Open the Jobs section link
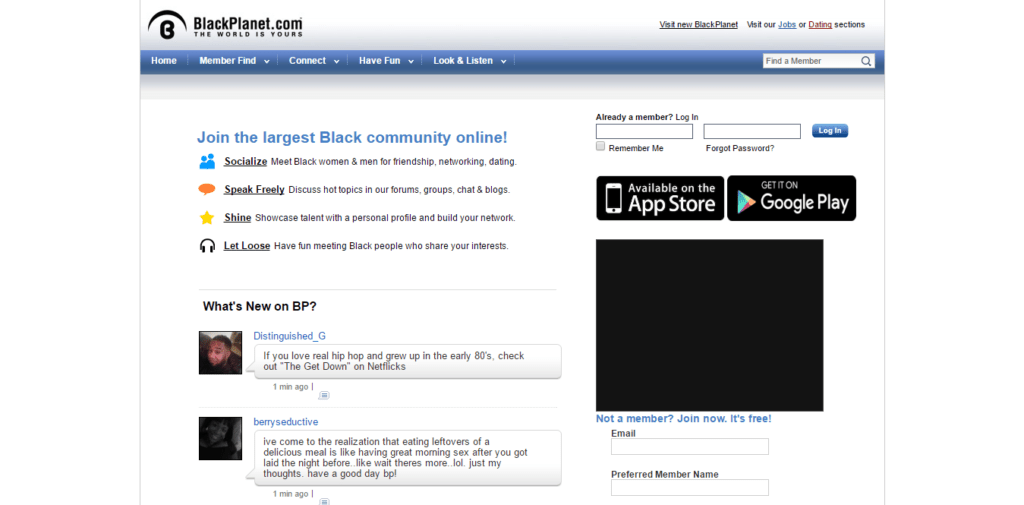 tap(787, 25)
